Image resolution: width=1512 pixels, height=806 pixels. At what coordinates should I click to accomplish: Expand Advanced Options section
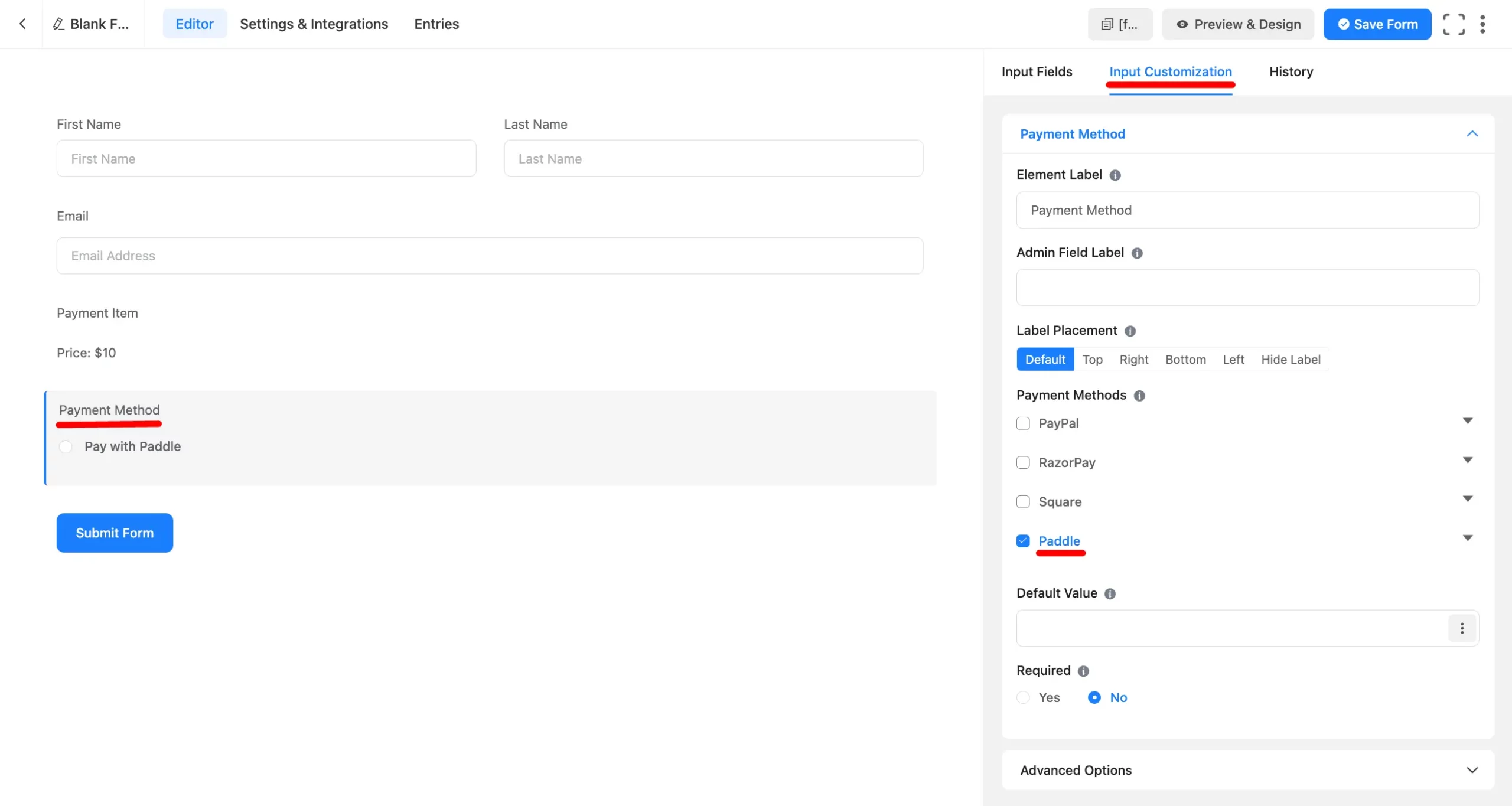(x=1472, y=770)
